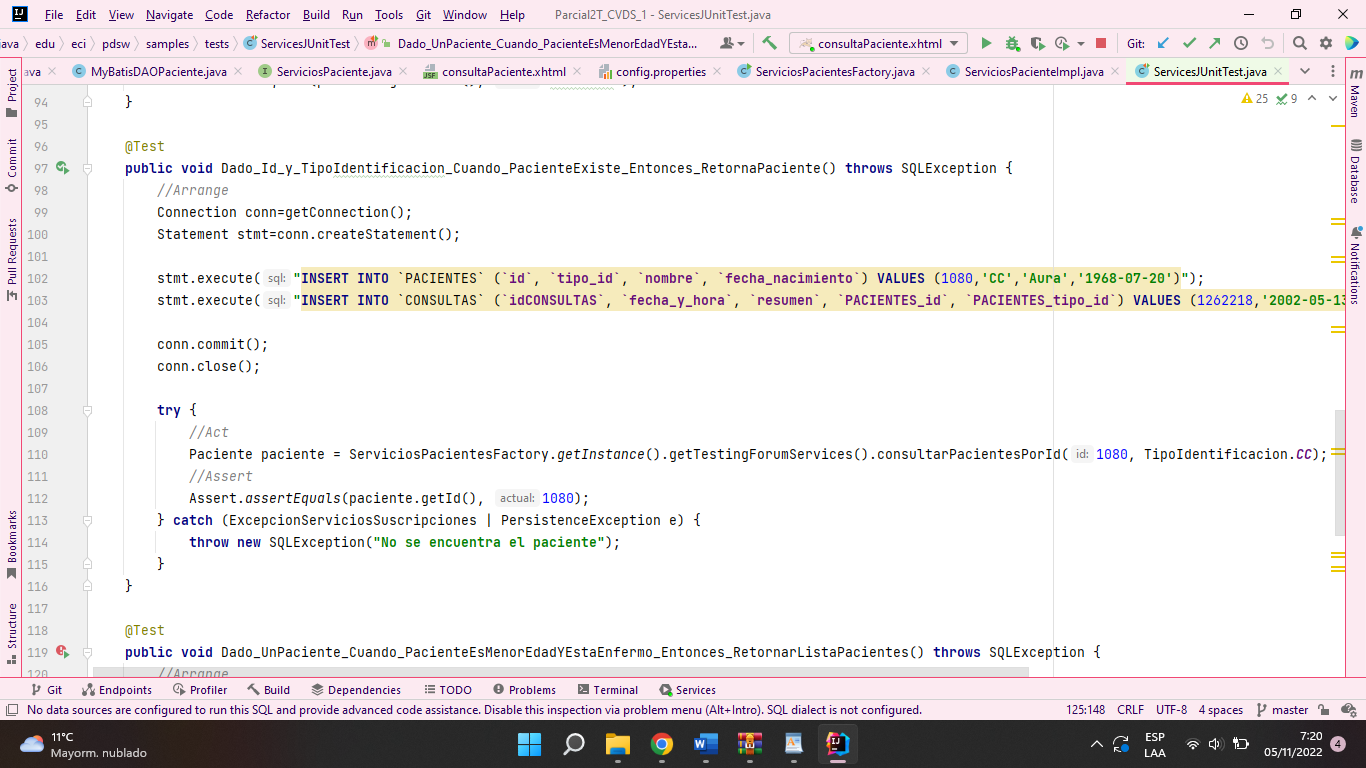Click the failed test gutter icon on line 119
1366x768 pixels.
pos(62,652)
